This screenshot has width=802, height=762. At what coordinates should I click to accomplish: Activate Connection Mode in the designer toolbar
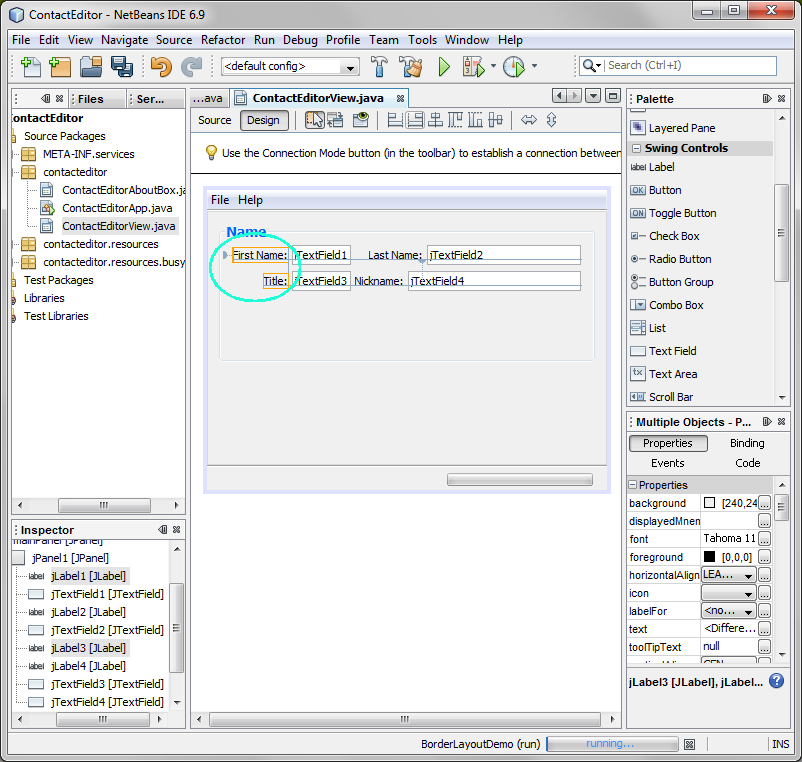point(335,120)
